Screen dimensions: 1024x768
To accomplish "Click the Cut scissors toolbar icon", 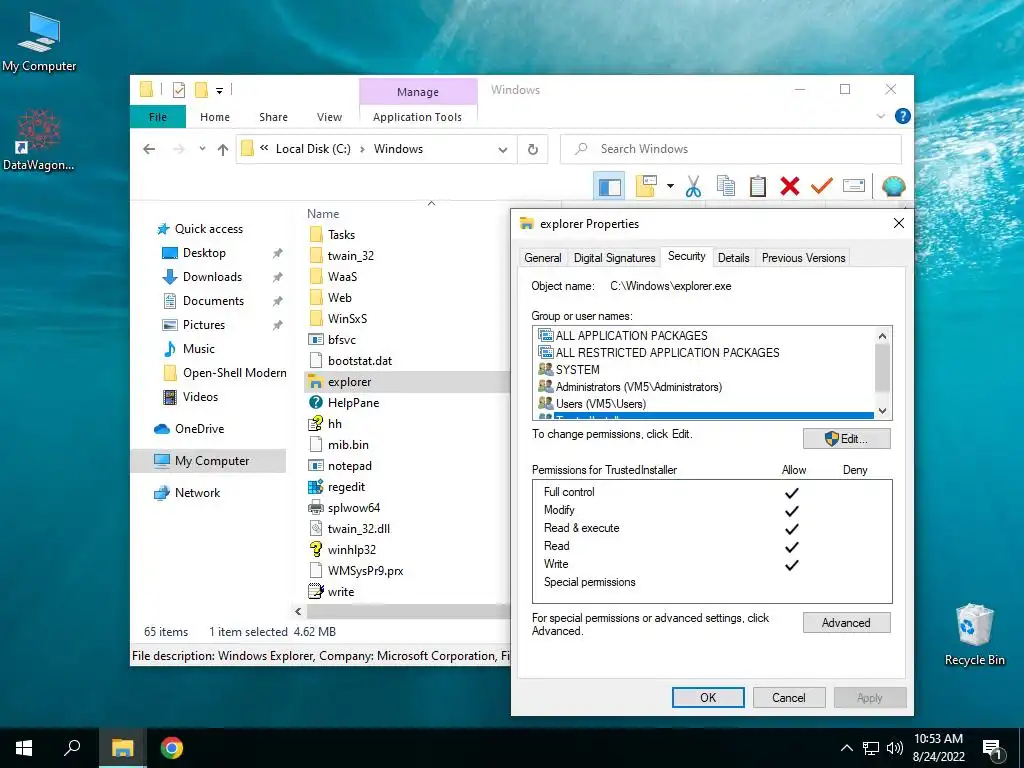I will point(694,186).
